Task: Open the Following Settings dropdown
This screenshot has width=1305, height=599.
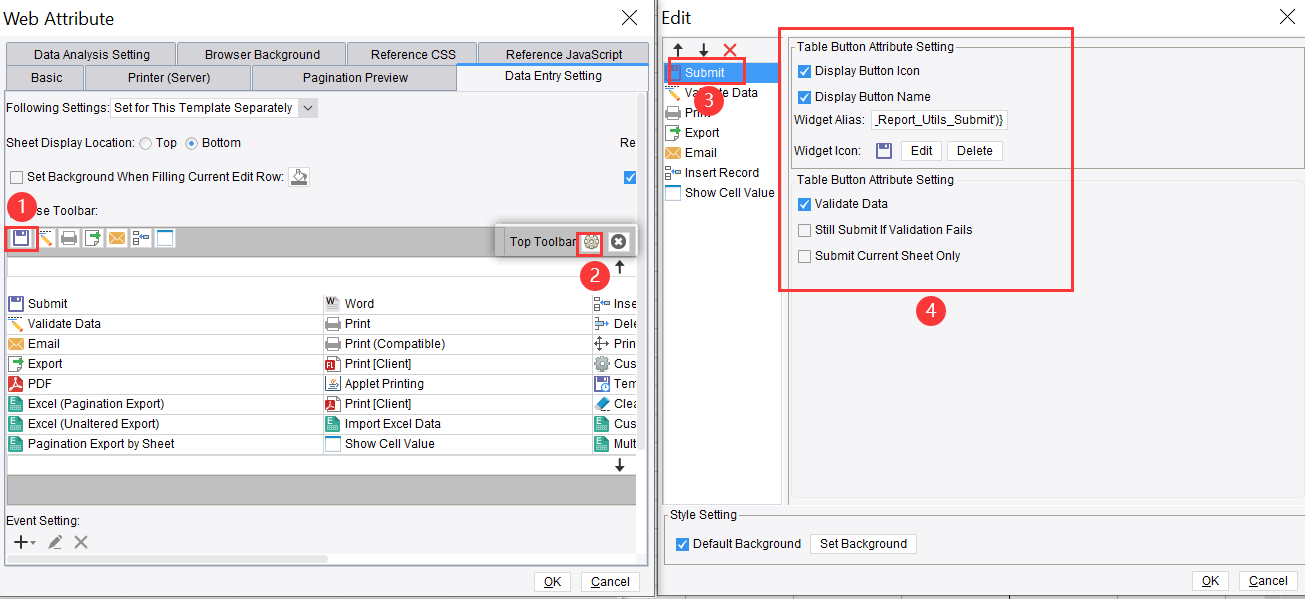Action: (307, 107)
